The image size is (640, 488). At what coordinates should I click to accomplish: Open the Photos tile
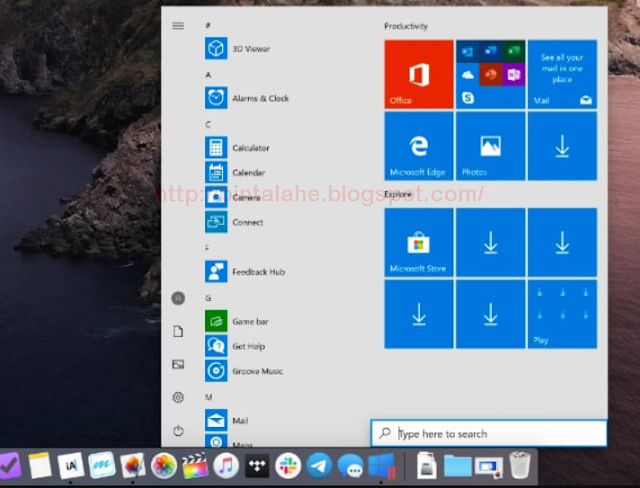click(x=491, y=146)
